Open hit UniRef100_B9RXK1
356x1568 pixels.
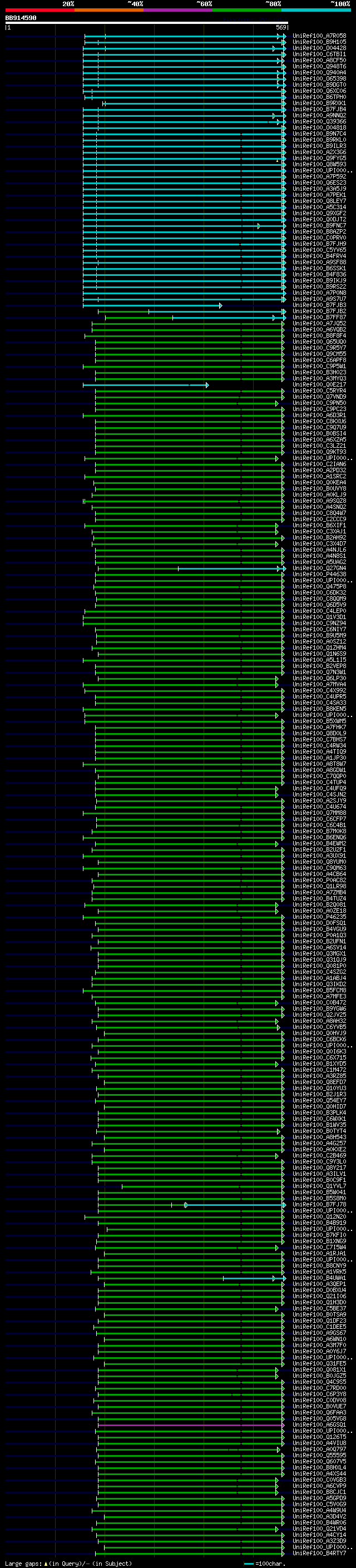click(x=319, y=103)
